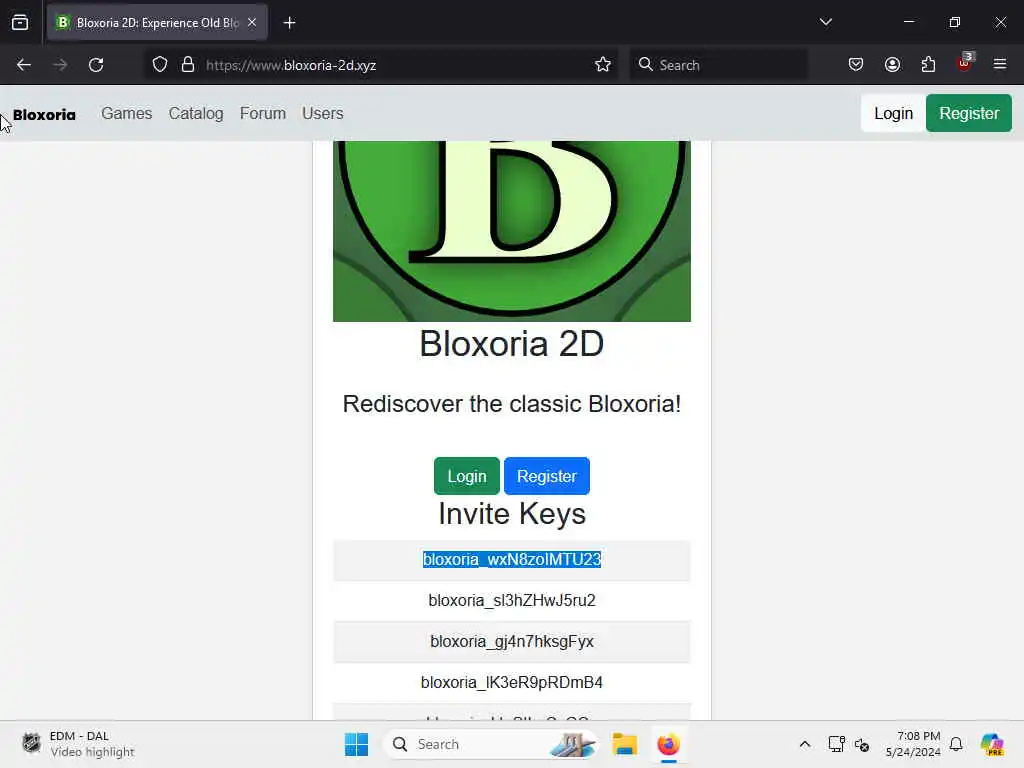Open Firefox application menu
The width and height of the screenshot is (1024, 768).
1000,65
